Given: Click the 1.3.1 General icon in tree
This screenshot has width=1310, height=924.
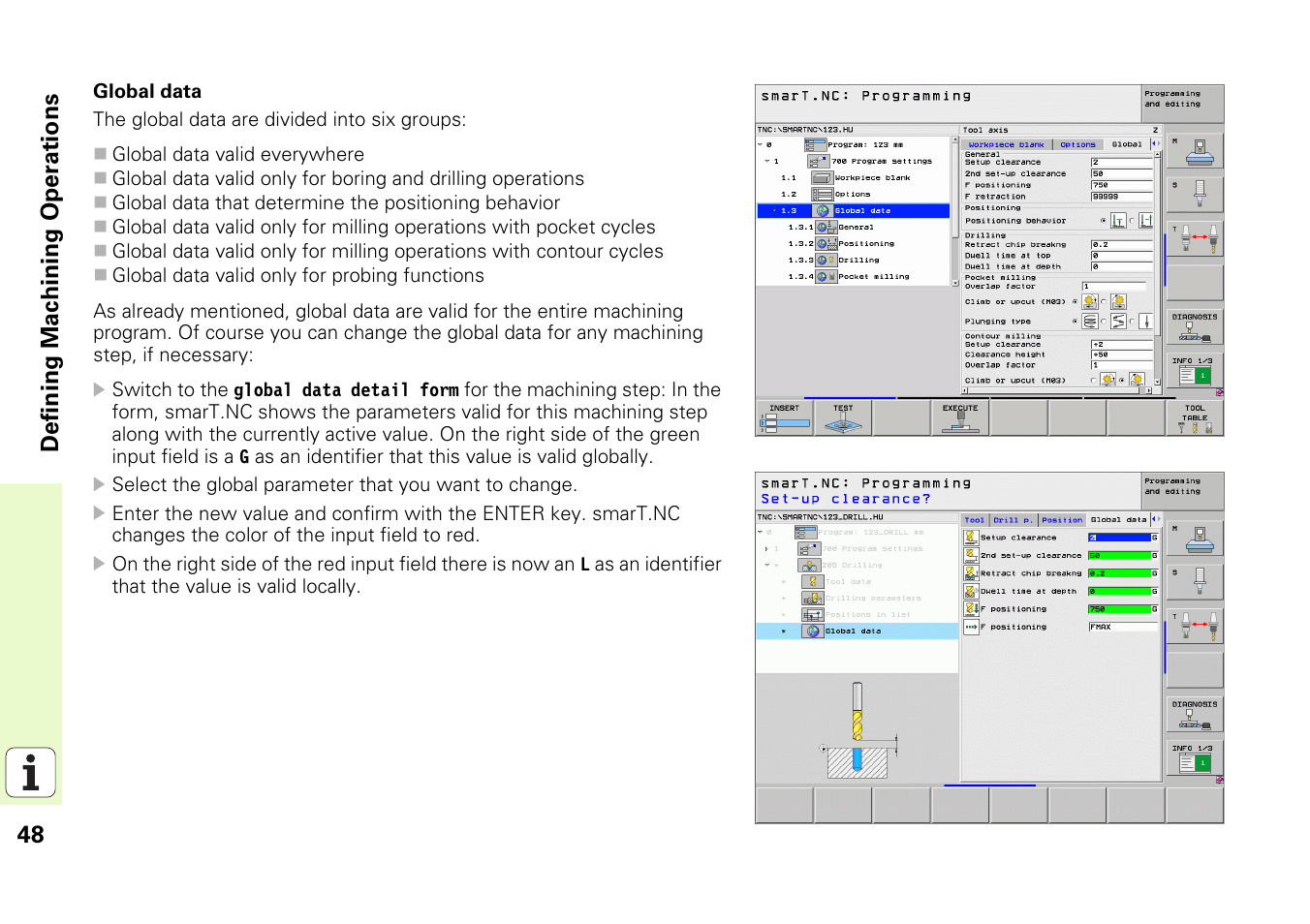Looking at the screenshot, I should click(x=827, y=228).
